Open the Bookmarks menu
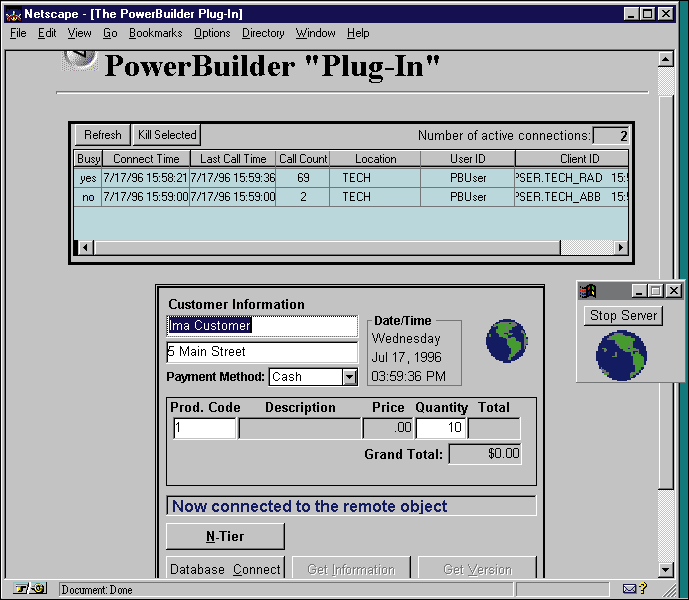The height and width of the screenshot is (600, 689). [x=156, y=33]
